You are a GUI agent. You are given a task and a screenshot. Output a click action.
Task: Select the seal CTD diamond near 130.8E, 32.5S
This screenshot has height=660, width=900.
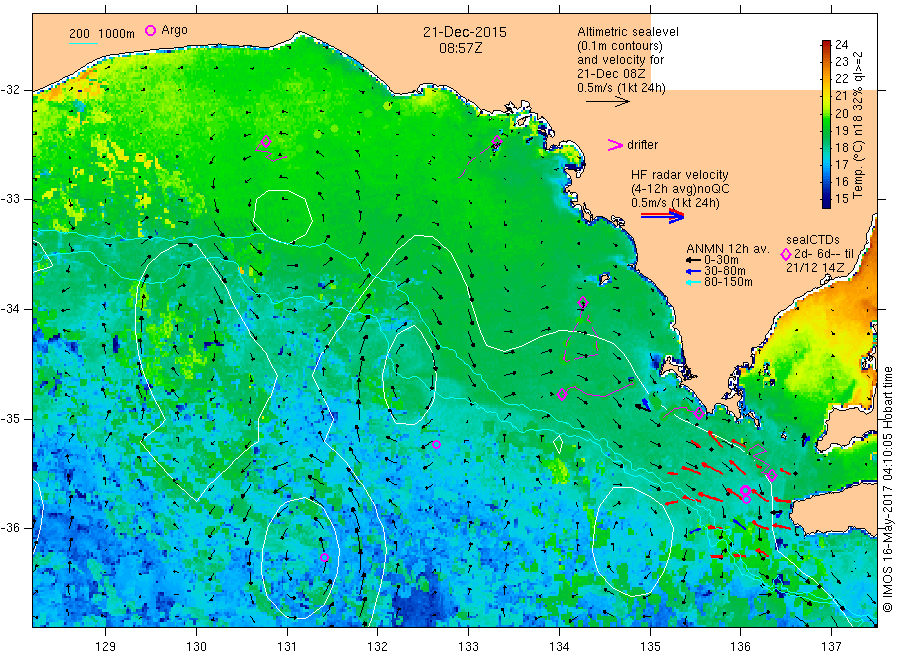266,141
